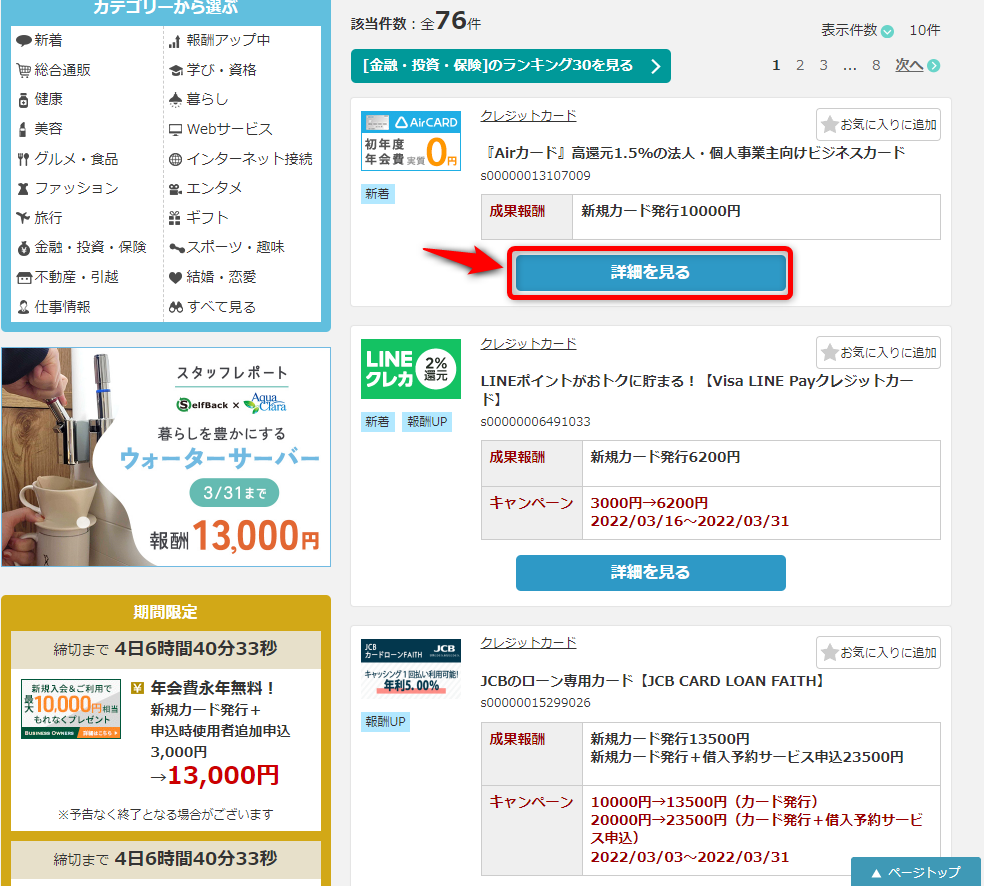Click the 次へ next page link
This screenshot has height=886, width=984.
click(x=909, y=65)
